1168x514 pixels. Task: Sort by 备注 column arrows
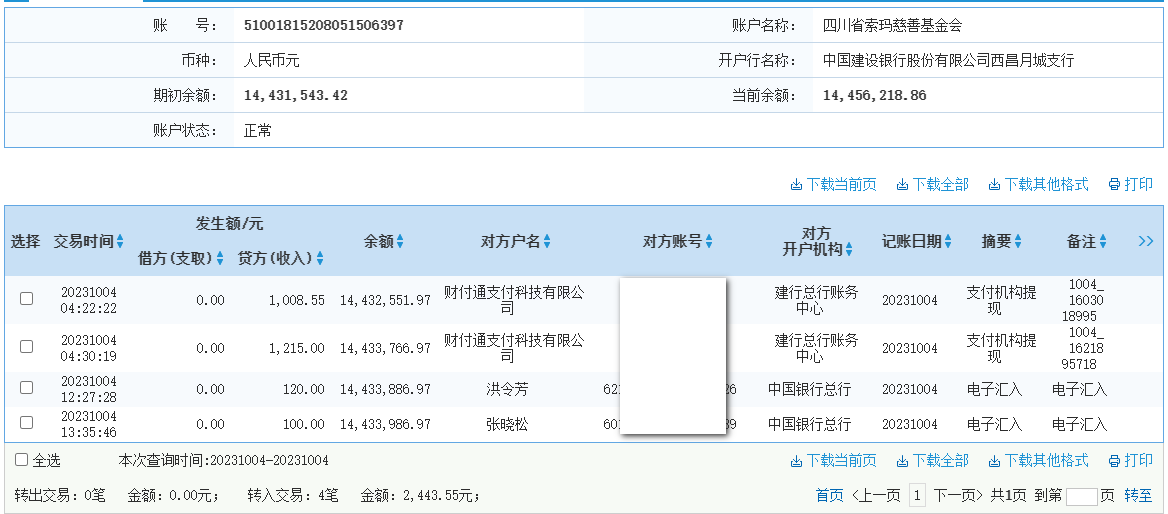(x=1102, y=241)
